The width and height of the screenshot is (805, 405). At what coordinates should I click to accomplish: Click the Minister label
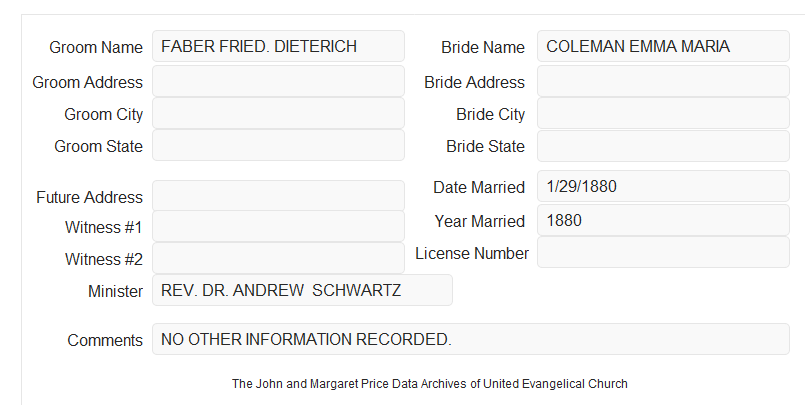[x=116, y=291]
